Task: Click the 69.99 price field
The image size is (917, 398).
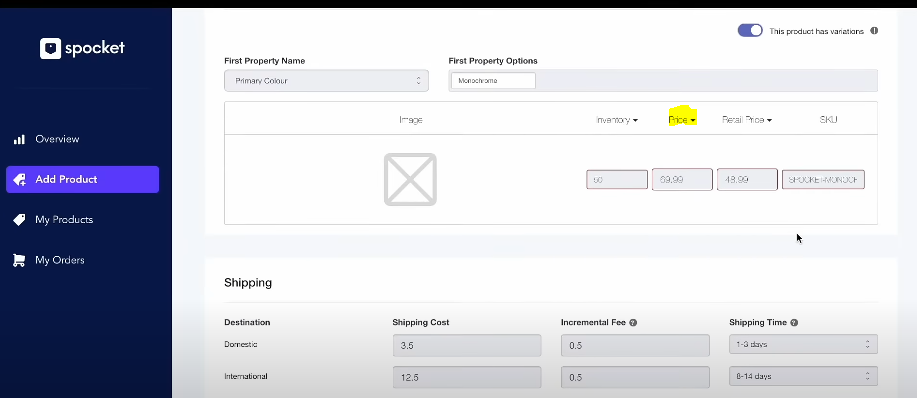Action: [682, 179]
